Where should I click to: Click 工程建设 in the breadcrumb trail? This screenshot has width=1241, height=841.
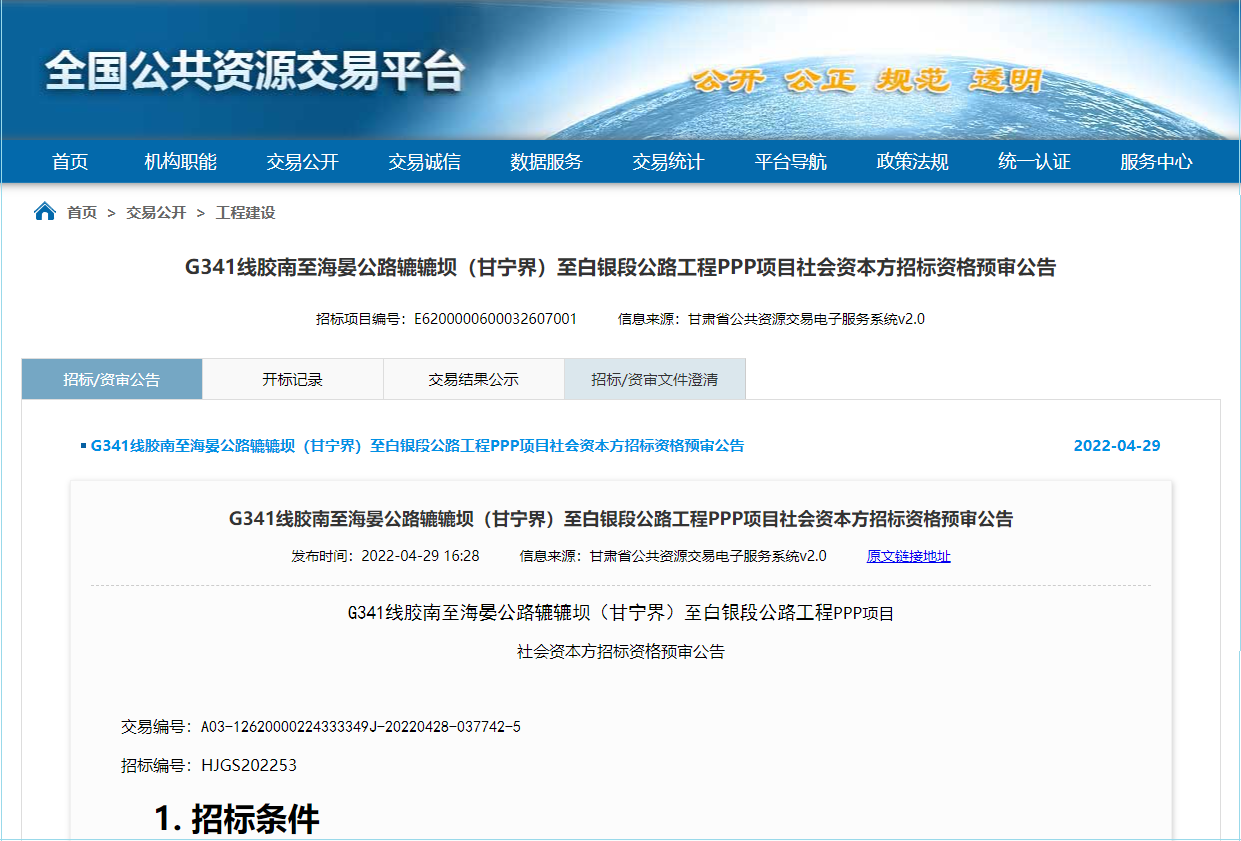[x=245, y=213]
